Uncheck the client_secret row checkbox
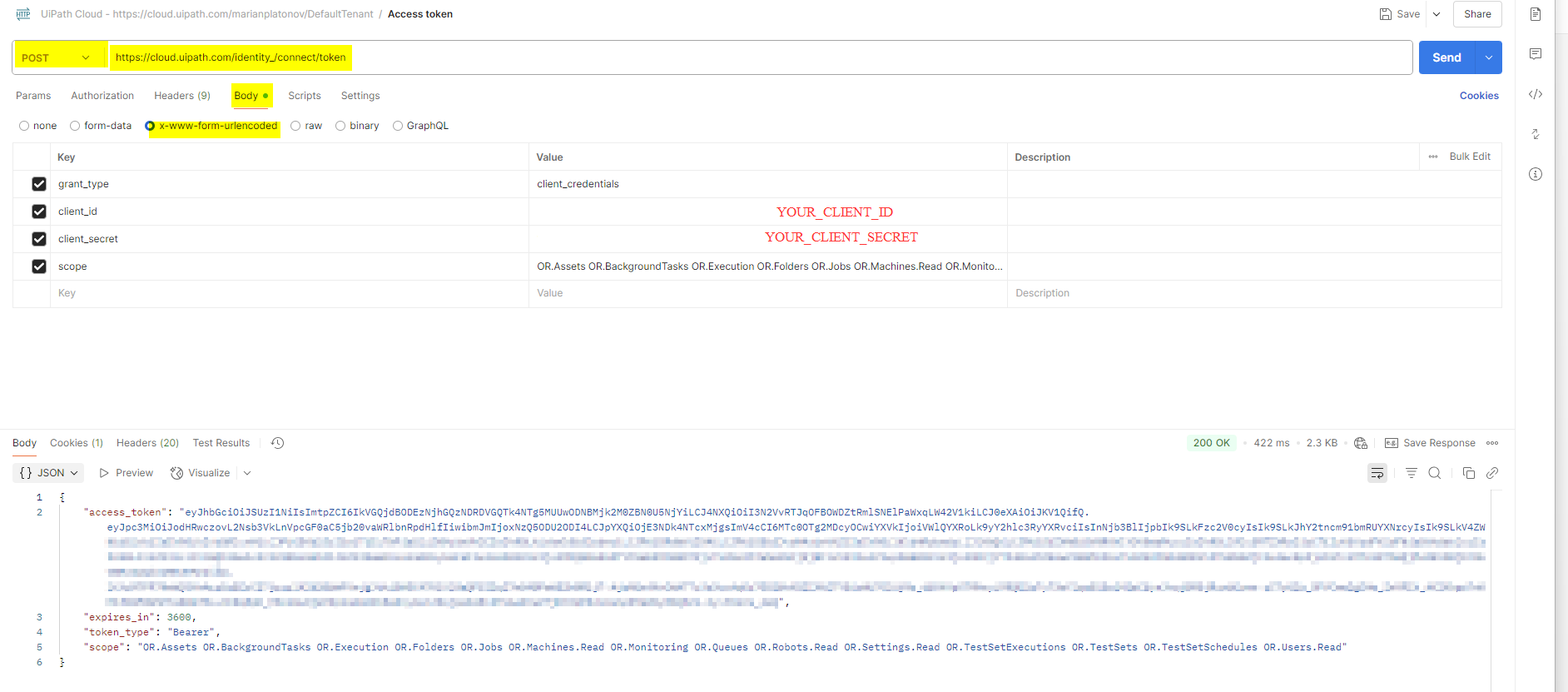Viewport: 1568px width, 692px height. coord(39,239)
